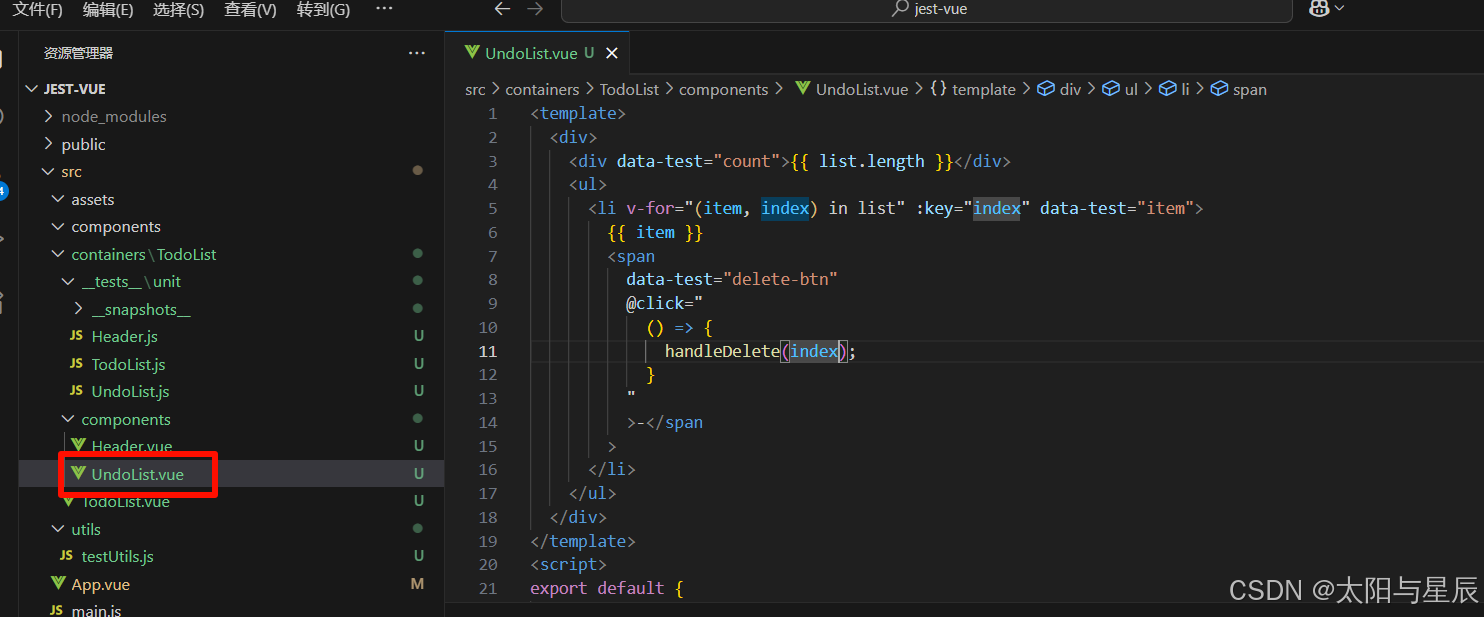Viewport: 1484px width, 617px height.
Task: Click line number 11 in the gutter
Action: click(x=487, y=351)
